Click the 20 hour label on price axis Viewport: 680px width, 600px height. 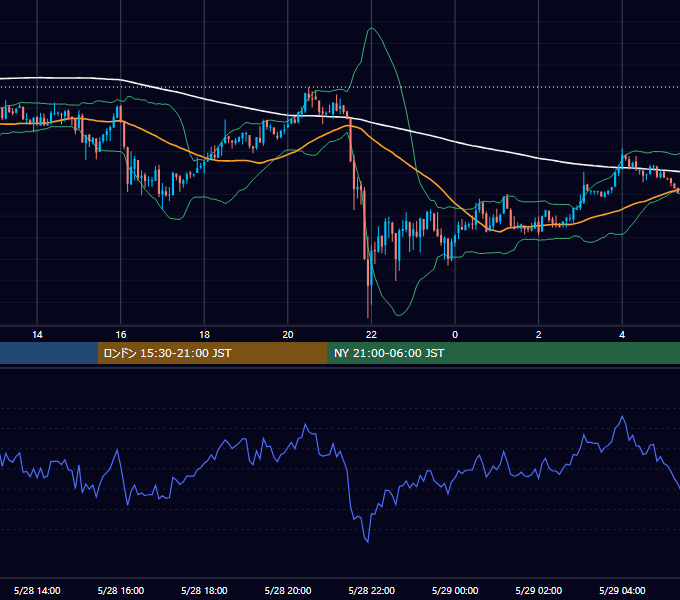tap(288, 335)
